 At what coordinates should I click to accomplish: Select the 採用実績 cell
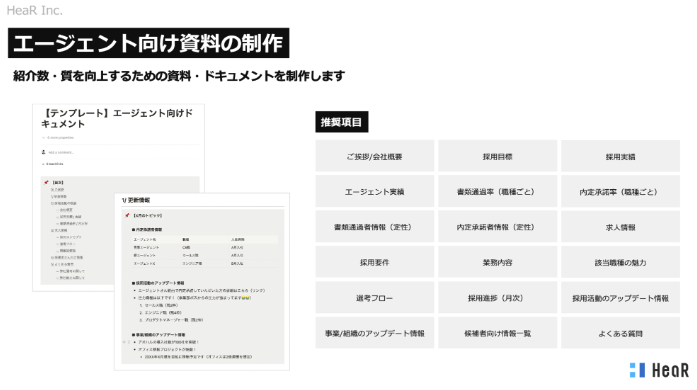(621, 156)
